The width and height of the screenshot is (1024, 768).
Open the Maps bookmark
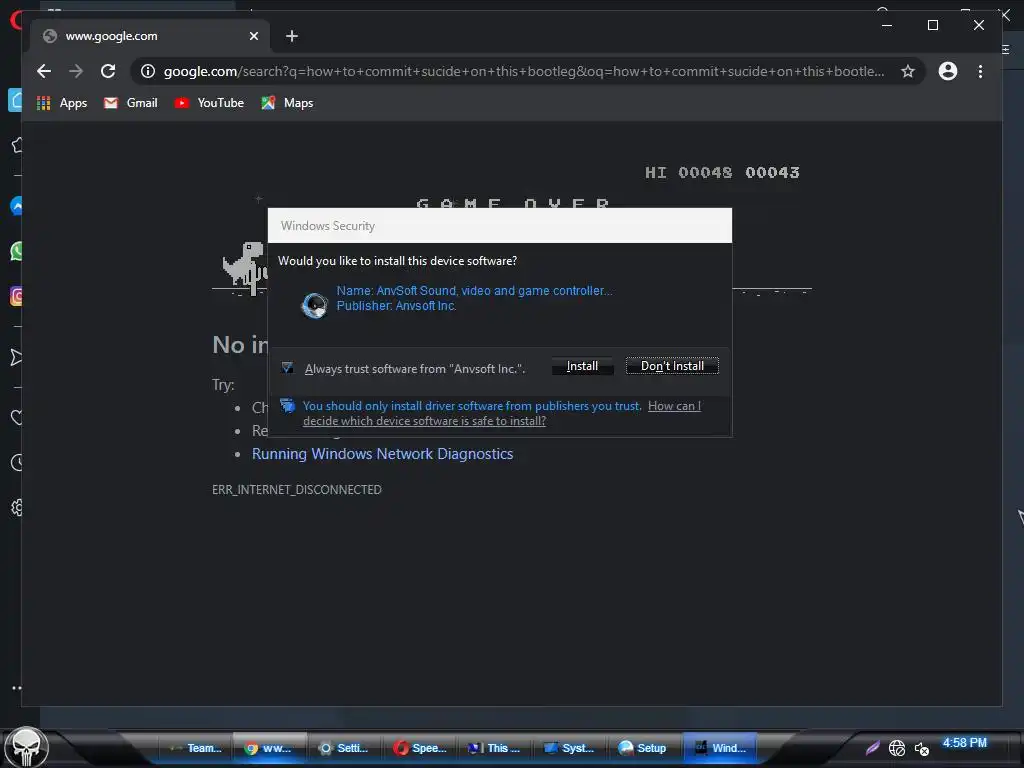click(287, 103)
